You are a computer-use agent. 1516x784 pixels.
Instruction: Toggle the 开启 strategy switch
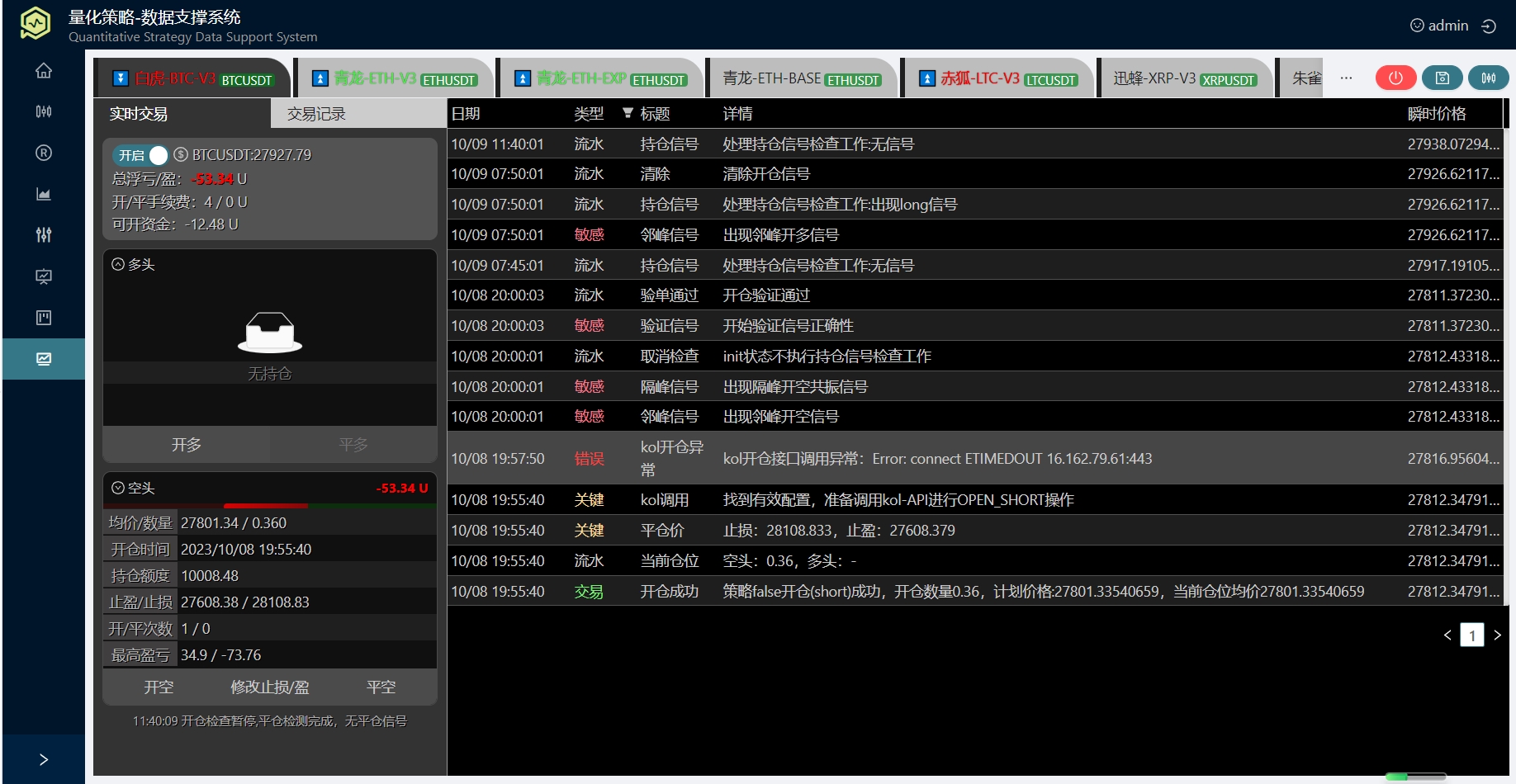click(x=140, y=155)
